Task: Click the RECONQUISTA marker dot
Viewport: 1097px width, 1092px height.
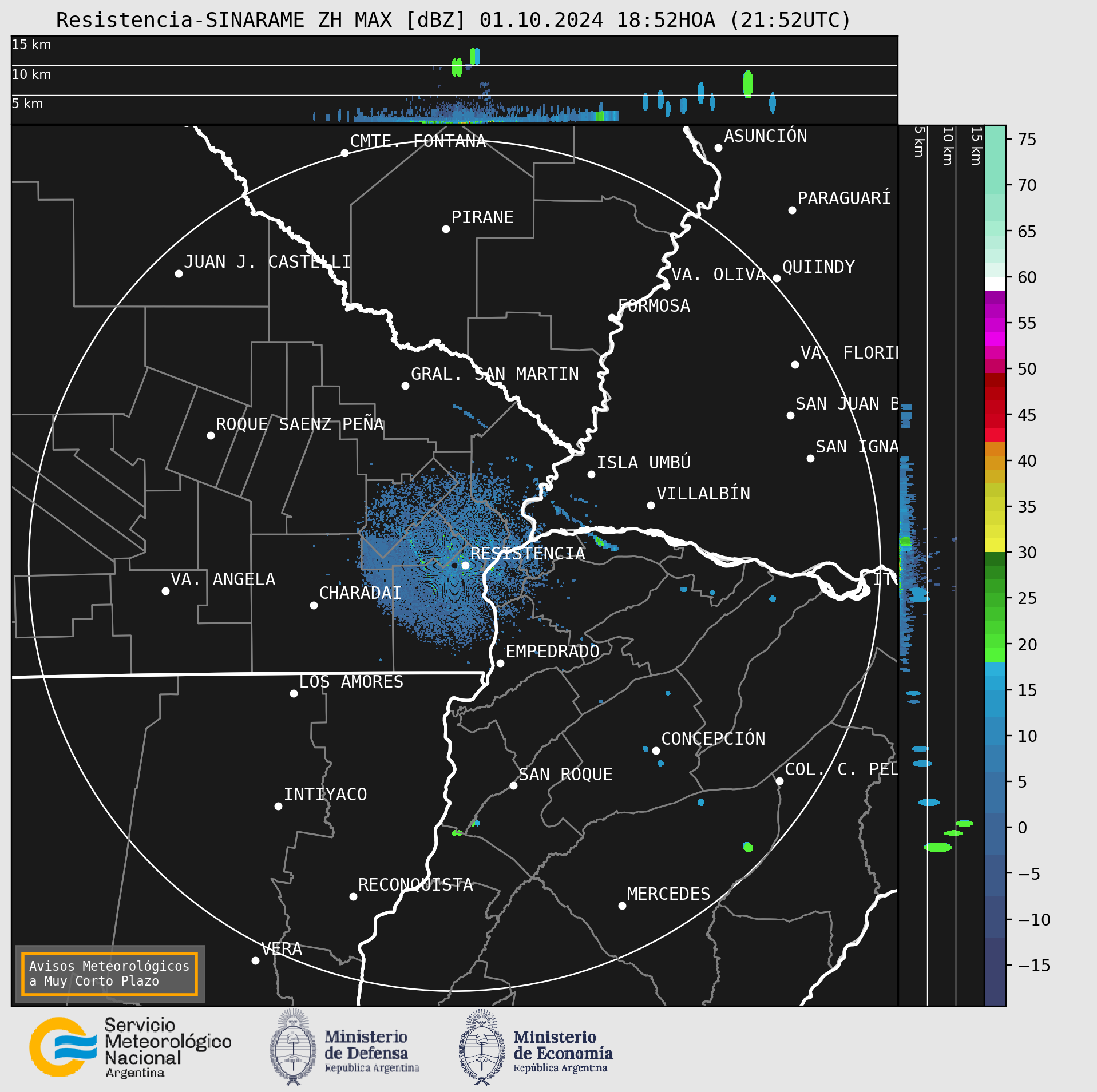Action: tap(353, 896)
